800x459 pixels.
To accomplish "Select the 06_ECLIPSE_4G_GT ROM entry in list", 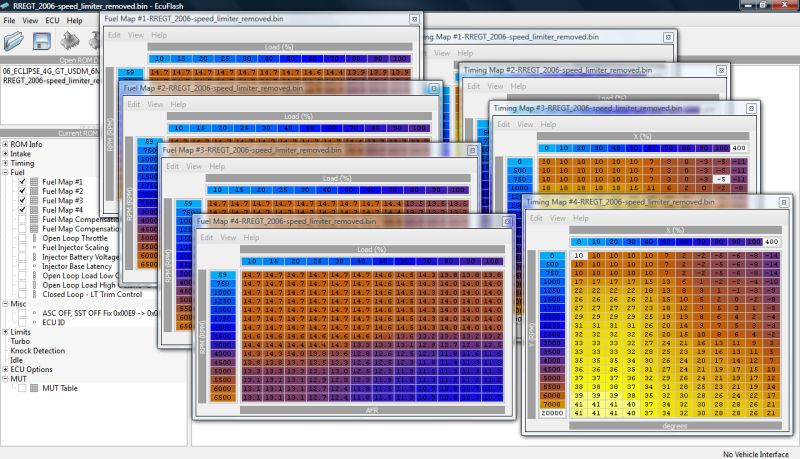I will 48,73.
